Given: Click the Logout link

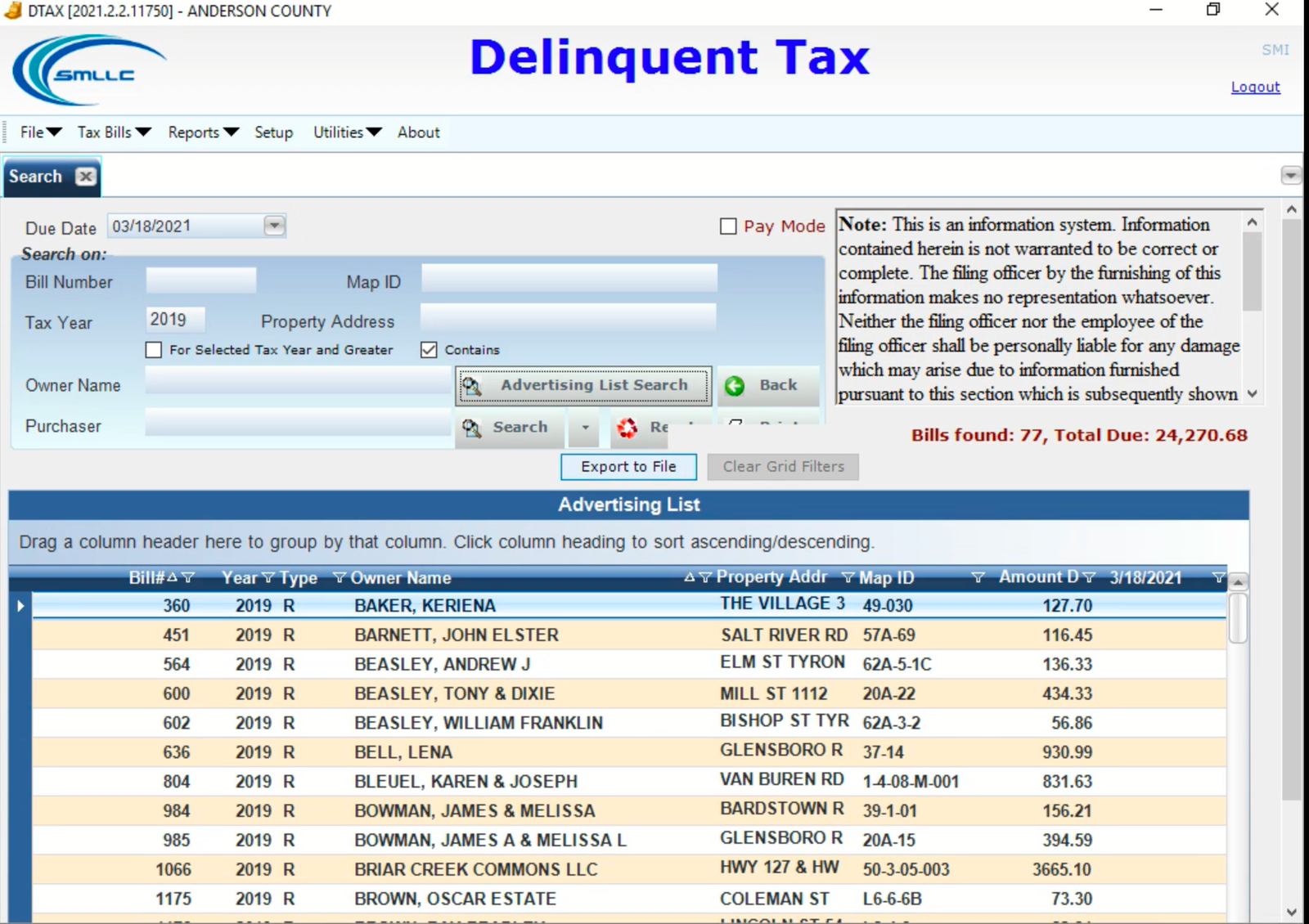Looking at the screenshot, I should point(1255,87).
